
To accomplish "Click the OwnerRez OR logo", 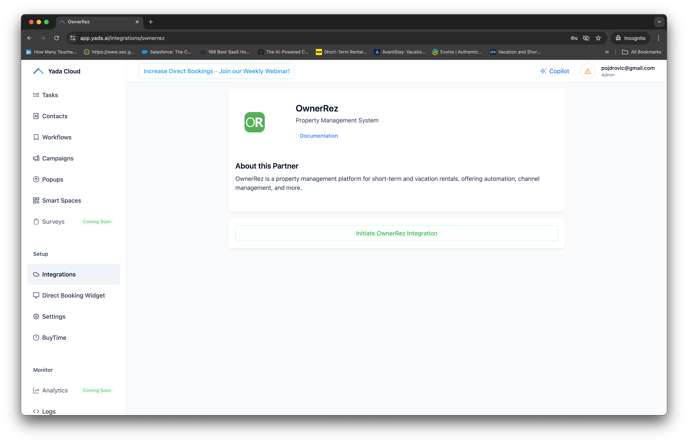I will (254, 122).
